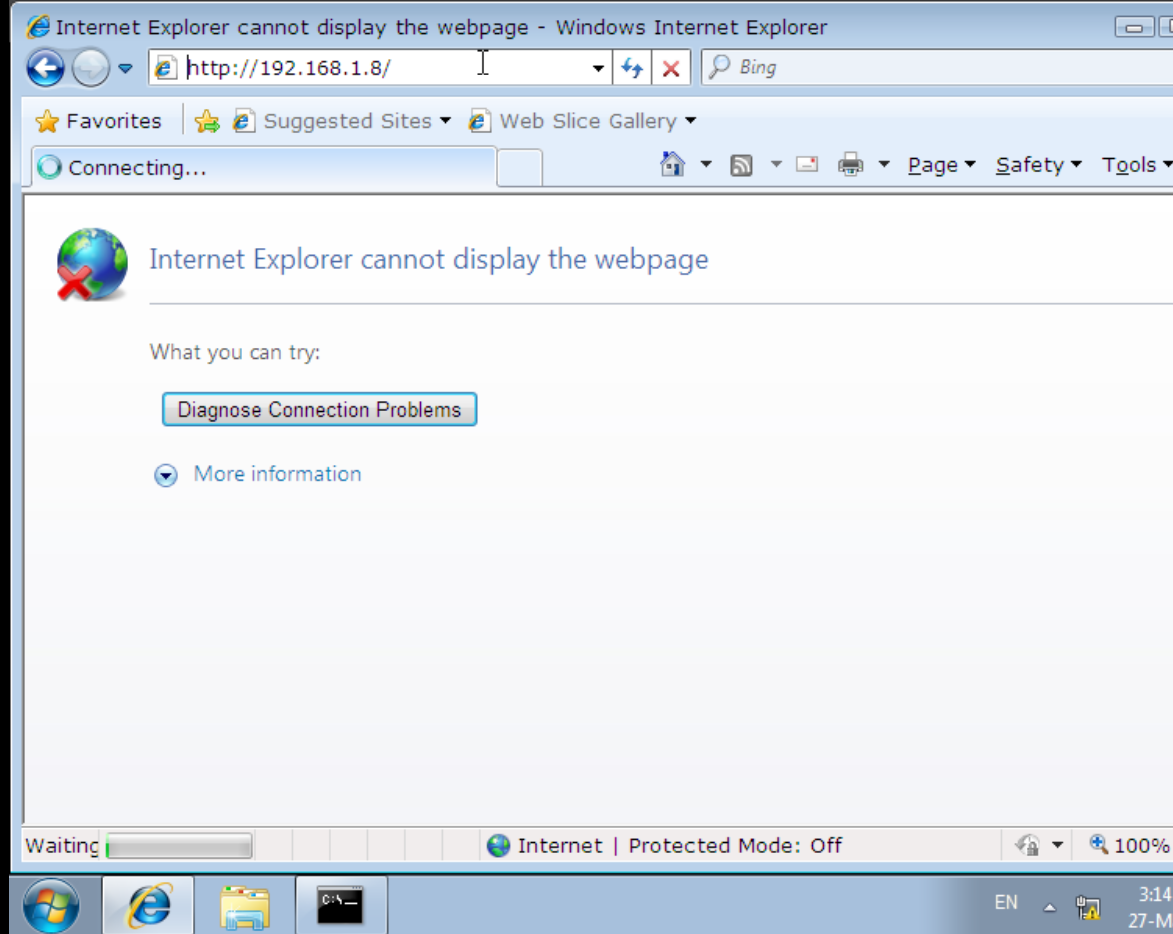Open Windows Explorer from the taskbar

(245, 906)
